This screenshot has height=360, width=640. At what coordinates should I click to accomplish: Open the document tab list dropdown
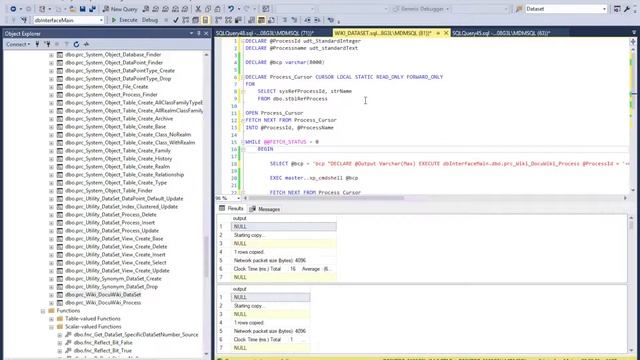634,33
